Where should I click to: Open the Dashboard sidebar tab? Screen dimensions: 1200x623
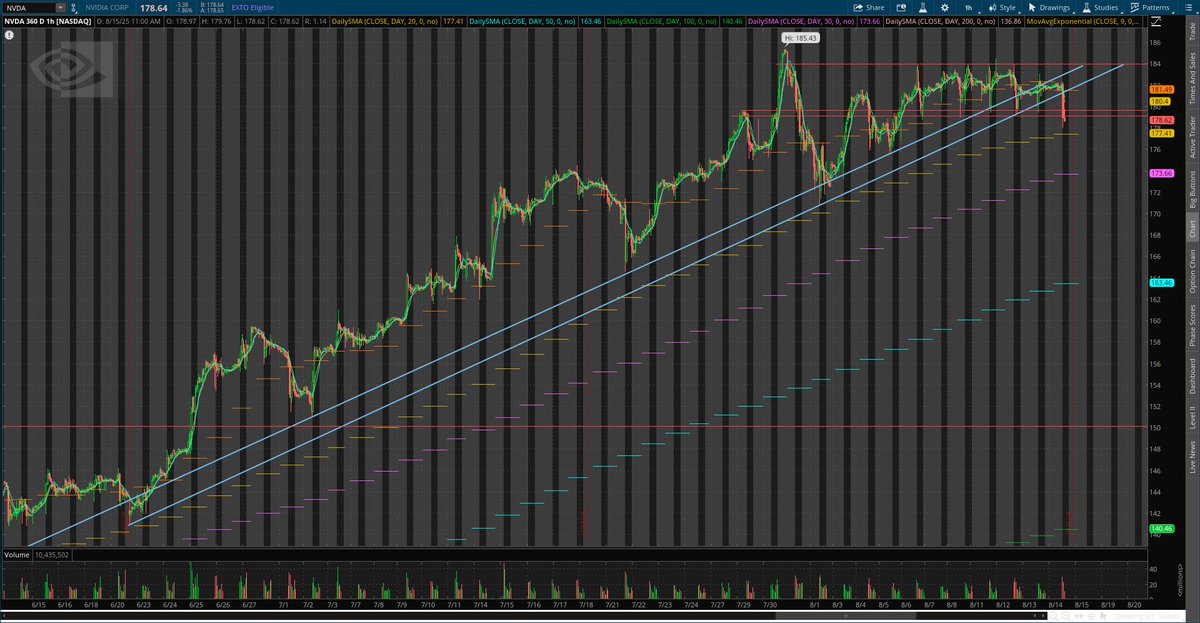pos(1191,375)
